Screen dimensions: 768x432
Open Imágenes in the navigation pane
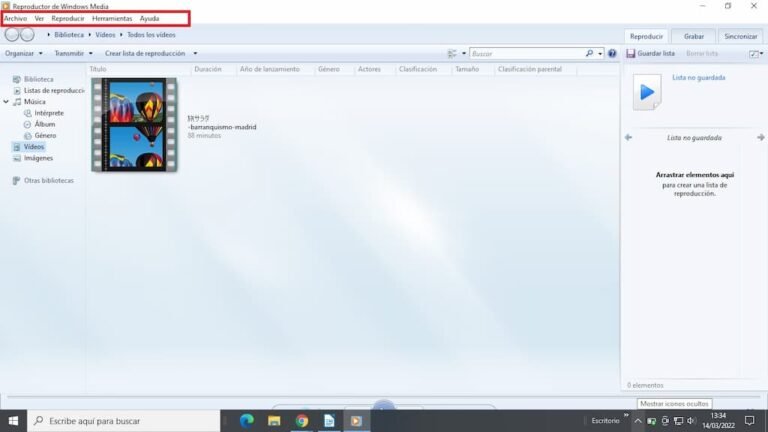[38, 158]
